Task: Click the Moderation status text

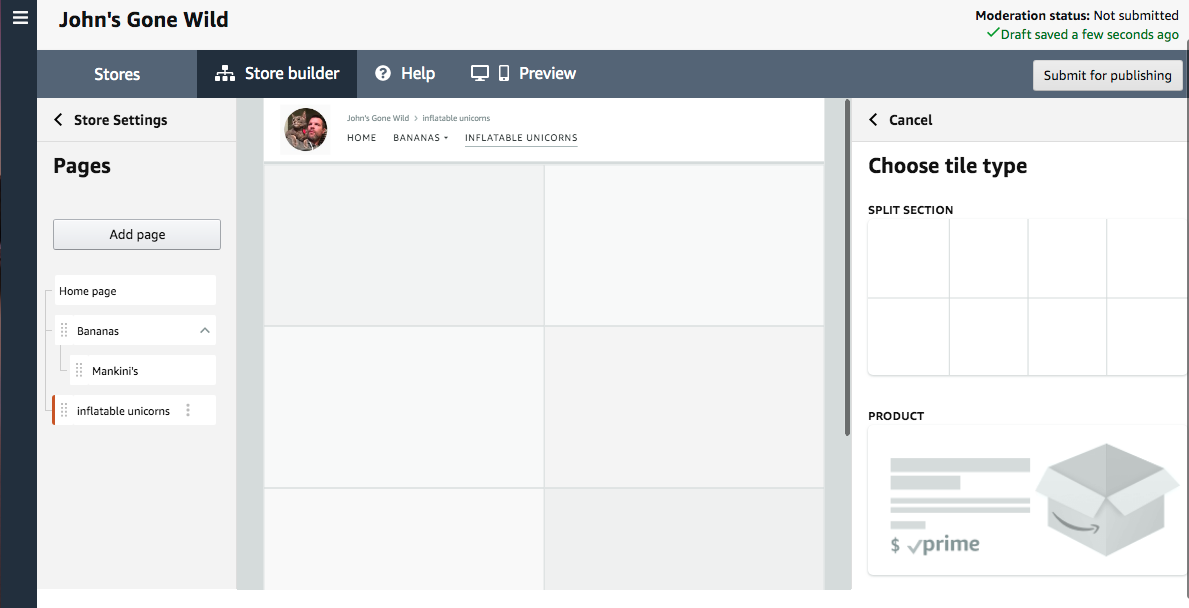Action: [x=1077, y=15]
